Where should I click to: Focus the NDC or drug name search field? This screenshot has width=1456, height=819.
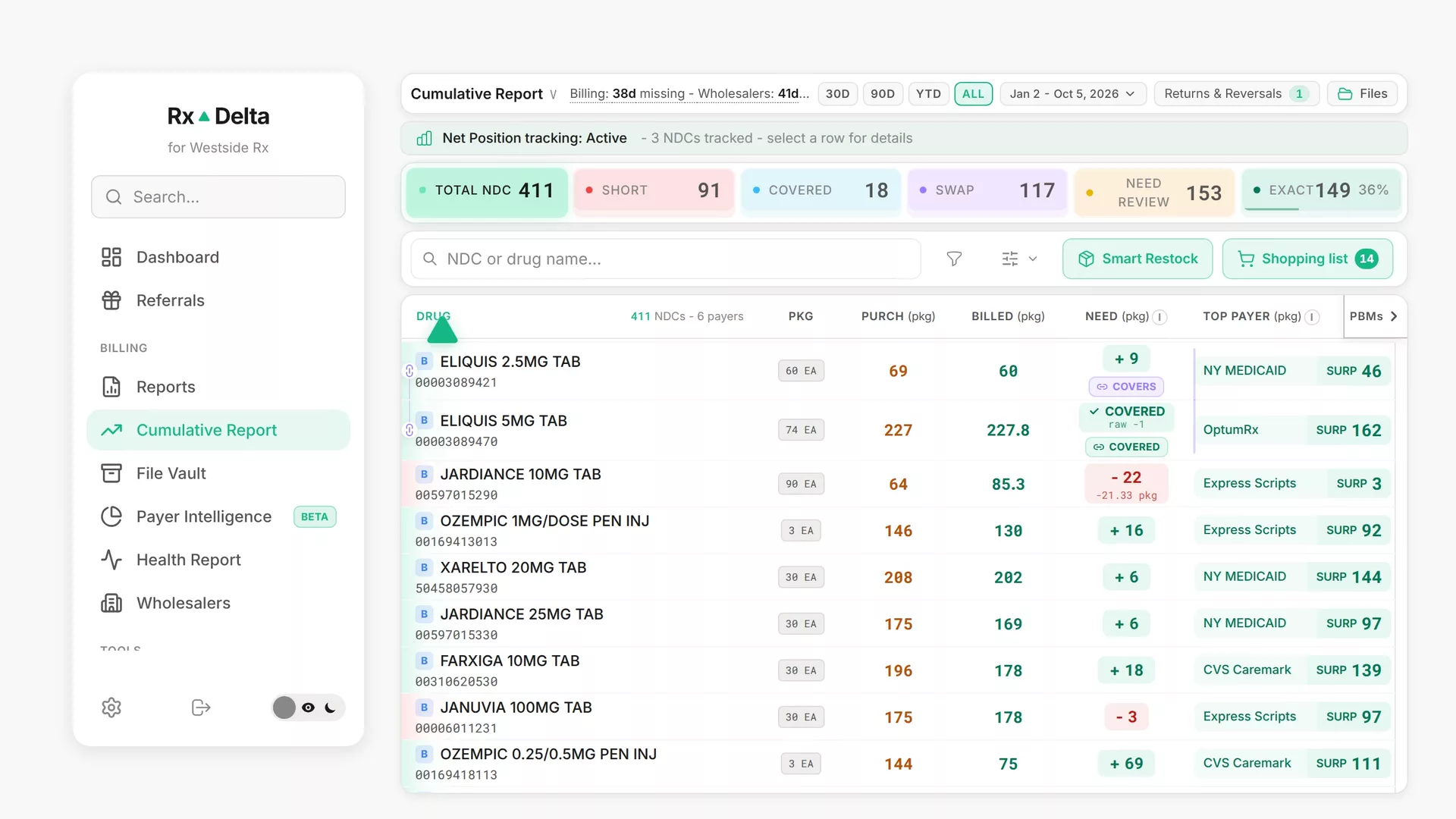666,259
